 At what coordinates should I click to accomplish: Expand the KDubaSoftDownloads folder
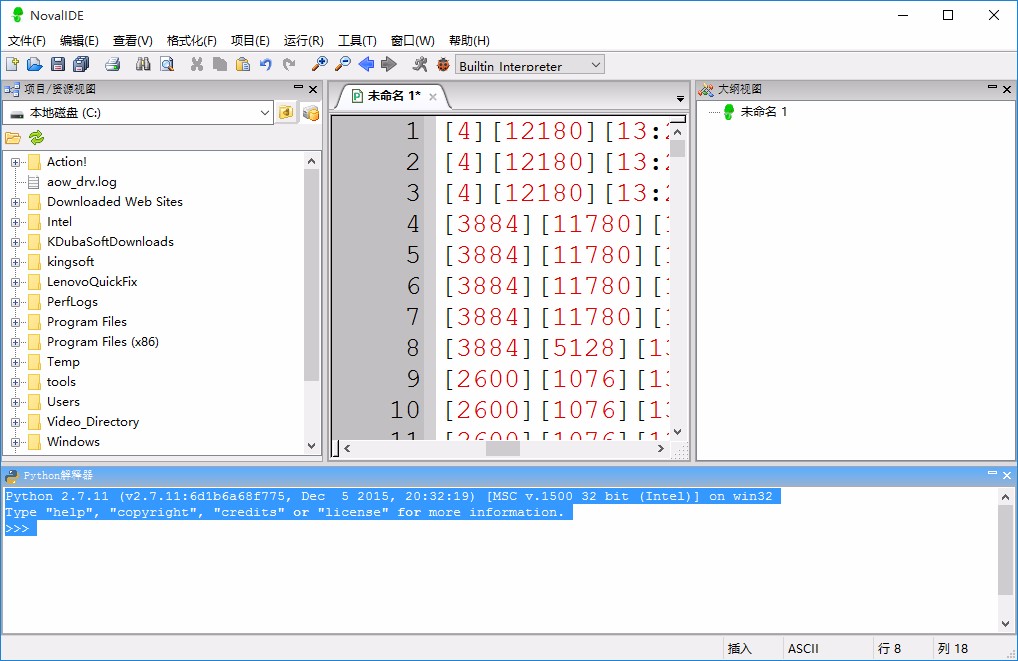pyautogui.click(x=15, y=242)
